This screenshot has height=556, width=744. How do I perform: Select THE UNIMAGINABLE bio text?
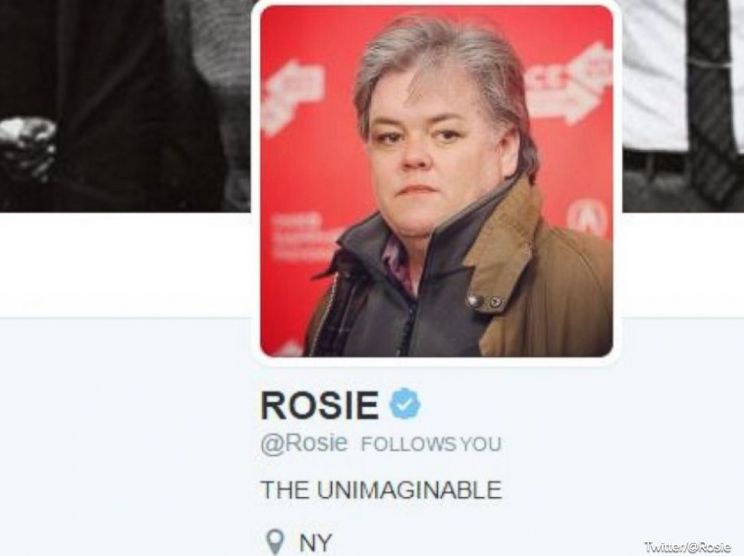pos(381,490)
